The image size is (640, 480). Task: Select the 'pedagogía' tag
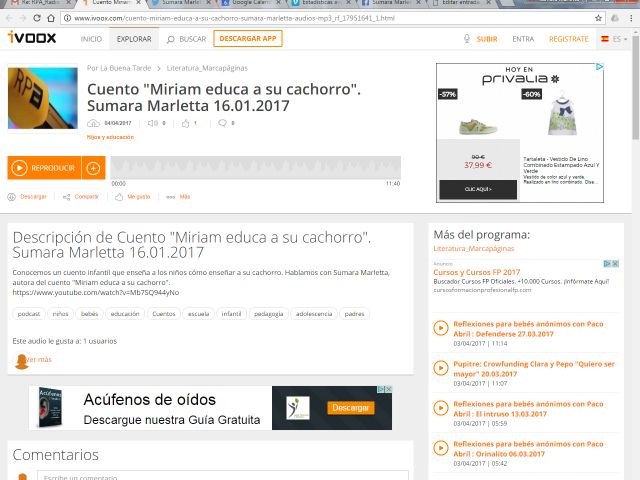(x=268, y=314)
